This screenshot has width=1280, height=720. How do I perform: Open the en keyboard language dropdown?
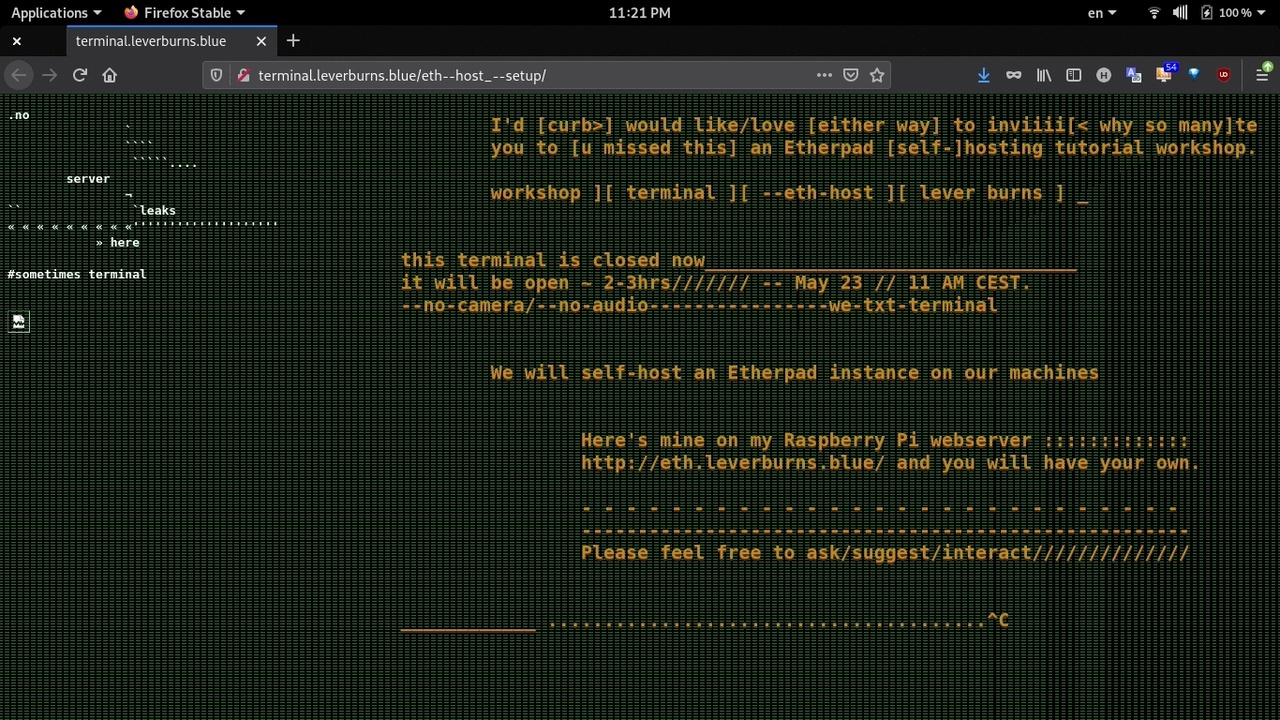coord(1102,13)
